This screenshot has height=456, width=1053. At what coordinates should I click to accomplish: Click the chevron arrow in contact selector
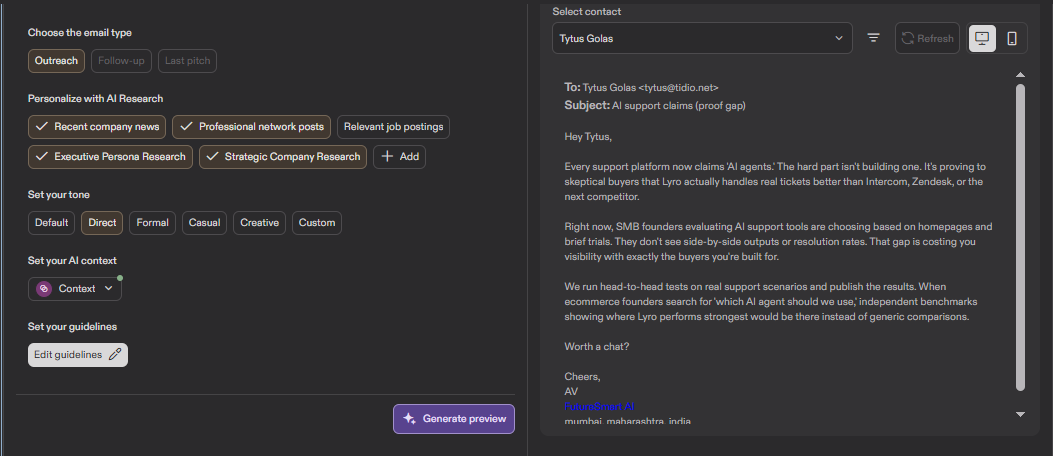839,38
